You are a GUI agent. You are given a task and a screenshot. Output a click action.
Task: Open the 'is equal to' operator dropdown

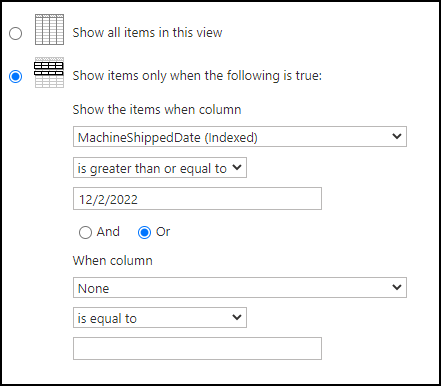160,318
